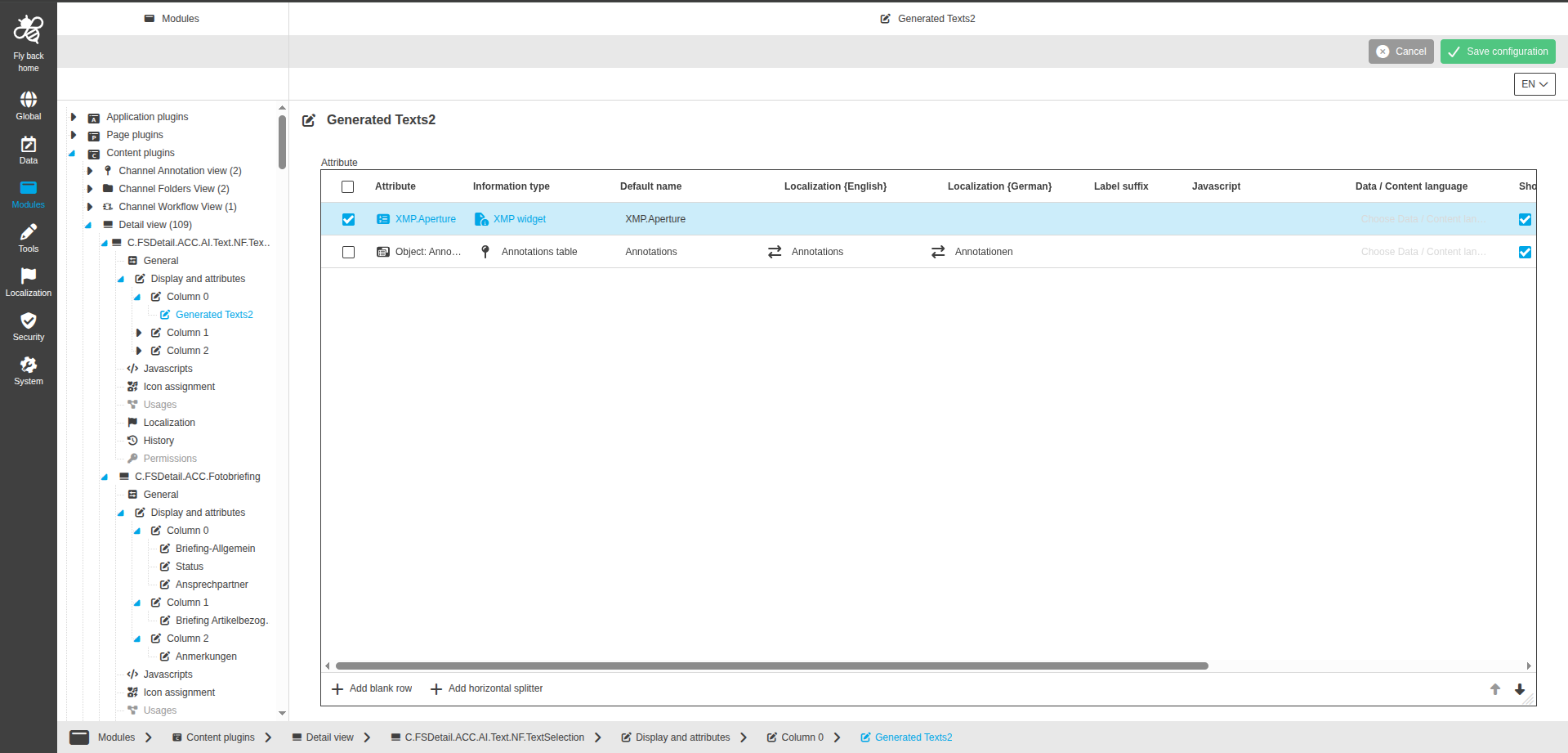Click the edit icon beside Generated Texts2 heading
Viewport: 1568px width, 753px height.
click(309, 120)
